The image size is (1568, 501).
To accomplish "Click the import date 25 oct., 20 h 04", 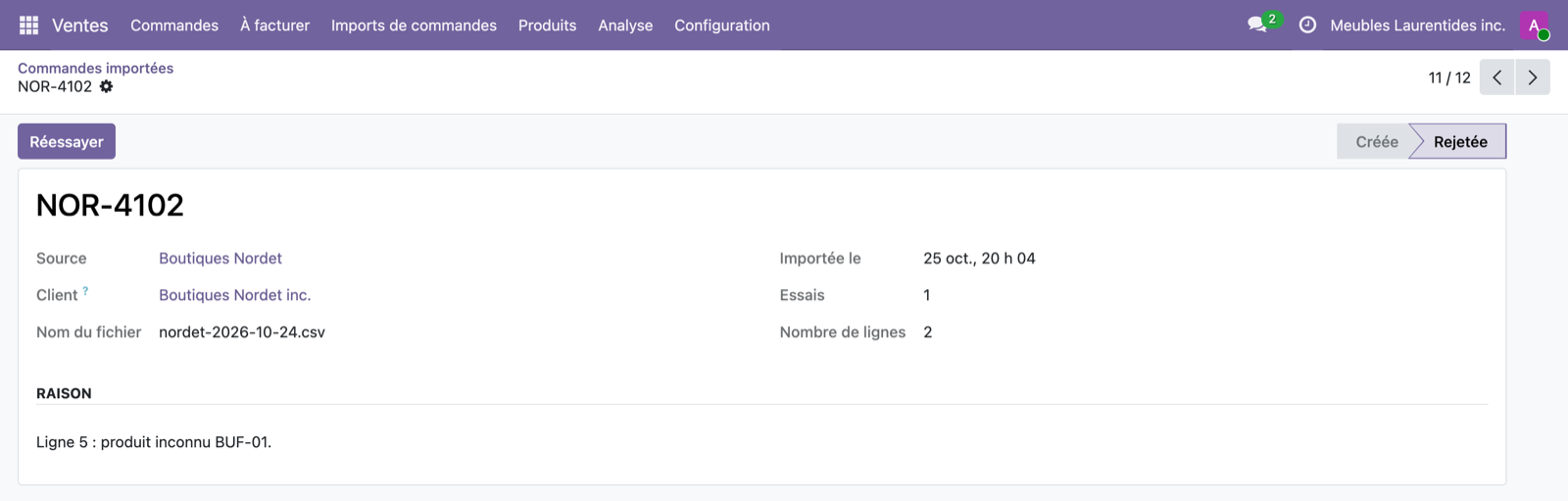I will tap(979, 258).
